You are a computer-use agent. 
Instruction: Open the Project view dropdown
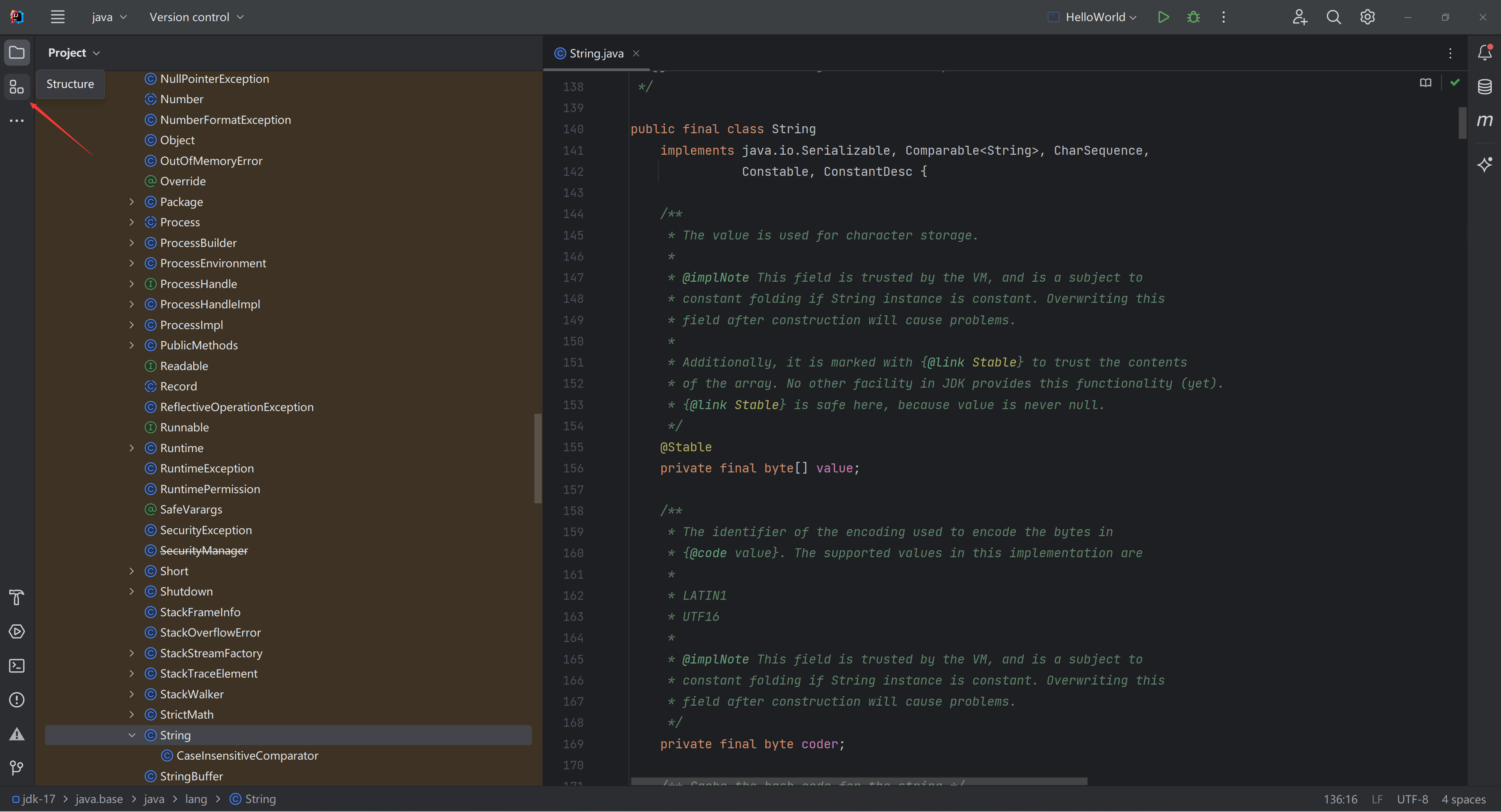[x=74, y=52]
